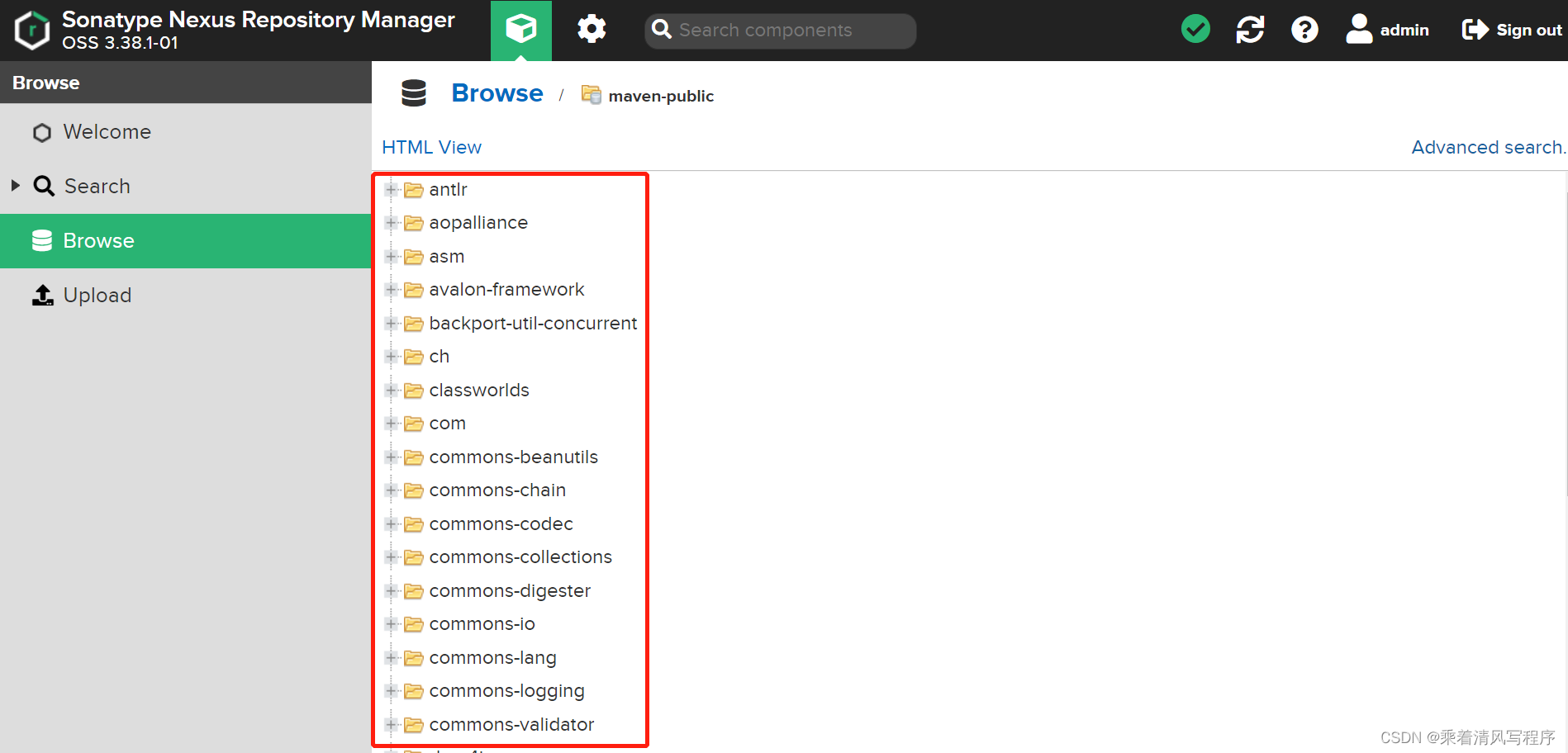Open the Browse cube icon in header
Viewport: 1568px width, 753px height.
(521, 30)
